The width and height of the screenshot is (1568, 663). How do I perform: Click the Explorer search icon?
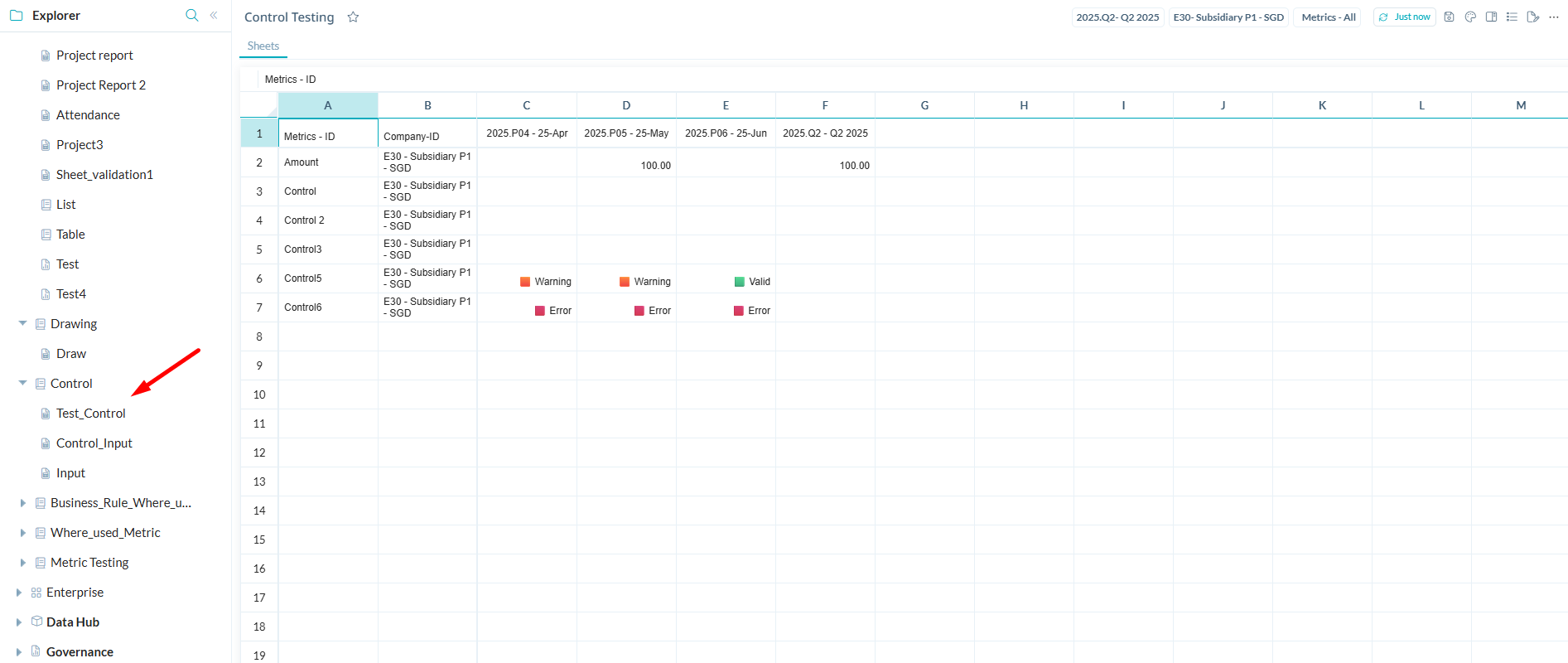pyautogui.click(x=191, y=15)
